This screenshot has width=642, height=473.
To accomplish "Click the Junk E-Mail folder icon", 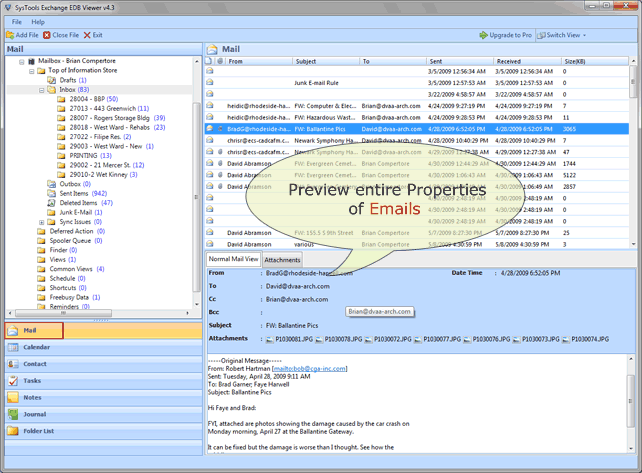I will 52,212.
